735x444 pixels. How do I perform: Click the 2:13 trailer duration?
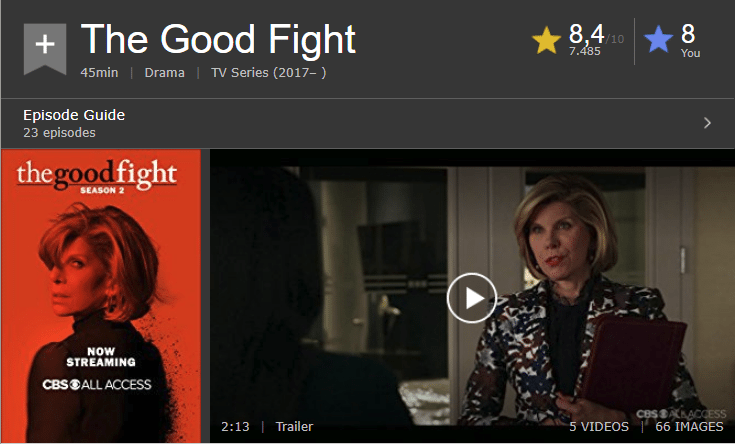(x=235, y=426)
